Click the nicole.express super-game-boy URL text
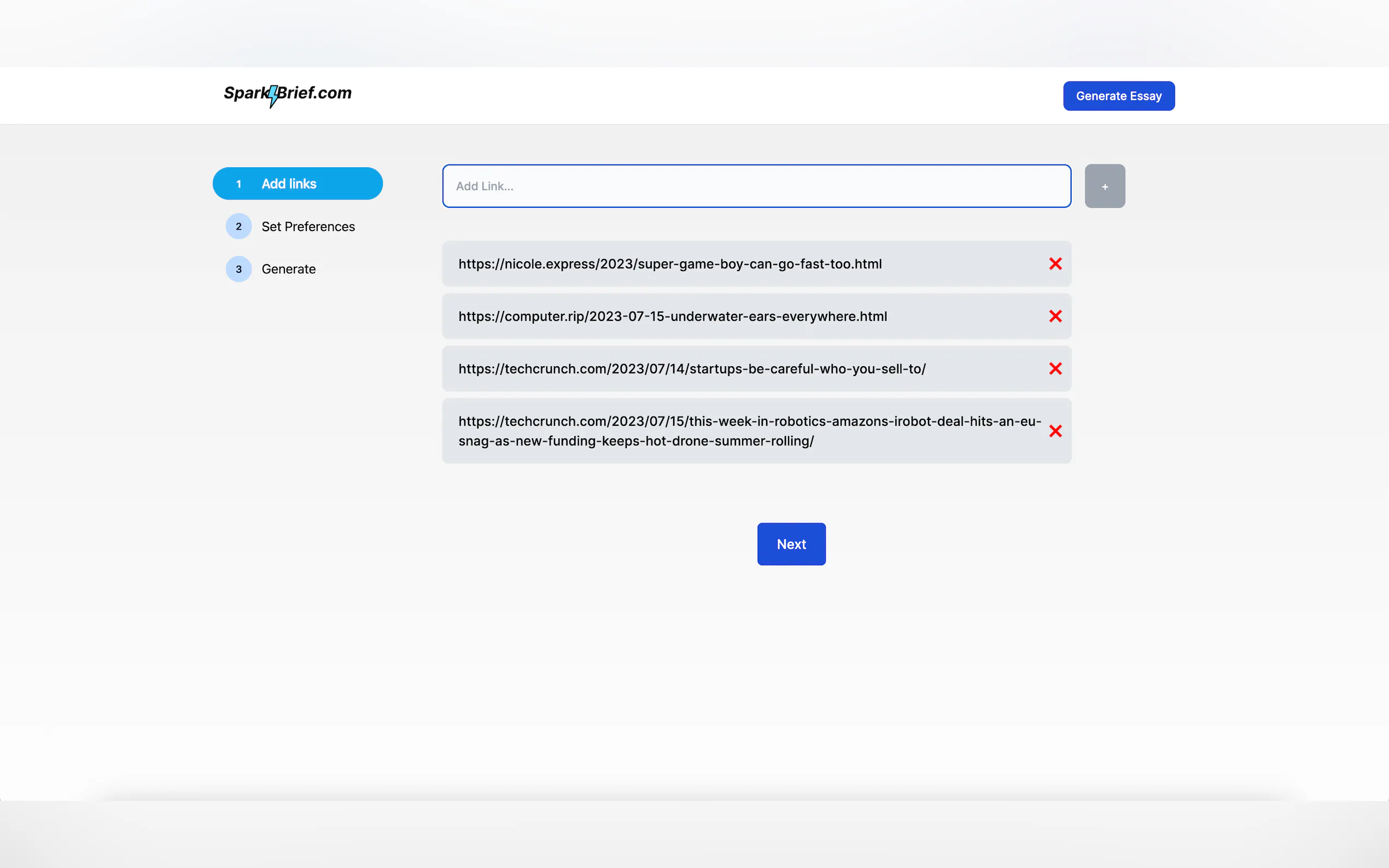This screenshot has width=1389, height=868. click(x=669, y=264)
